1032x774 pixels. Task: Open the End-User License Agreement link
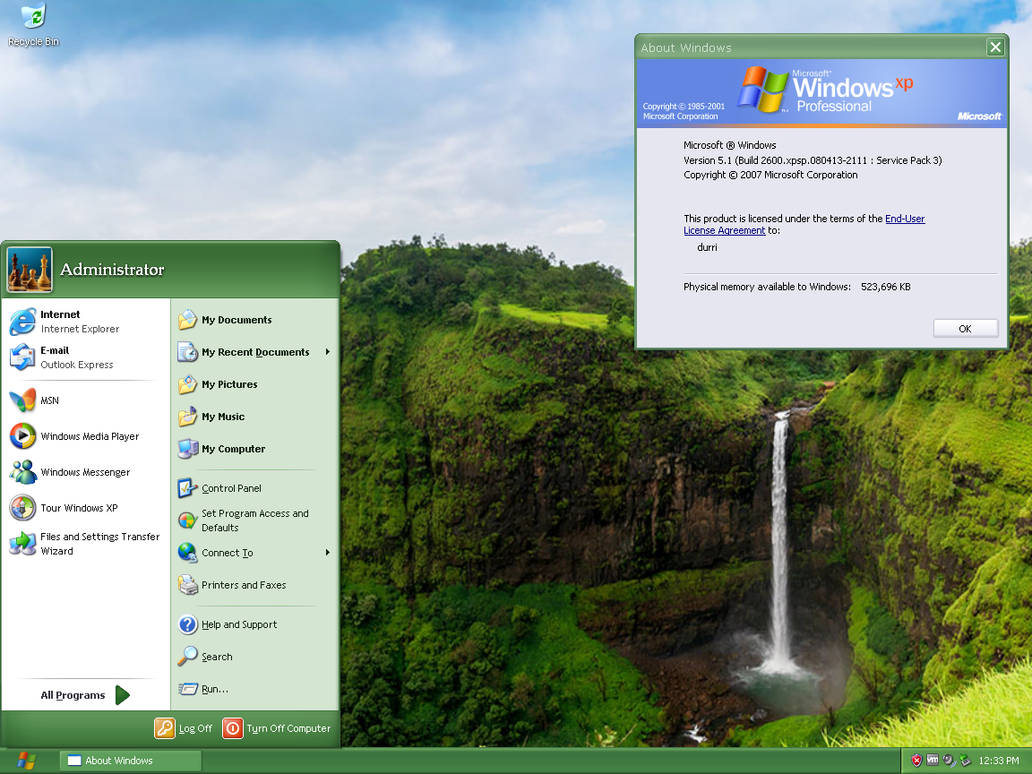coord(905,219)
